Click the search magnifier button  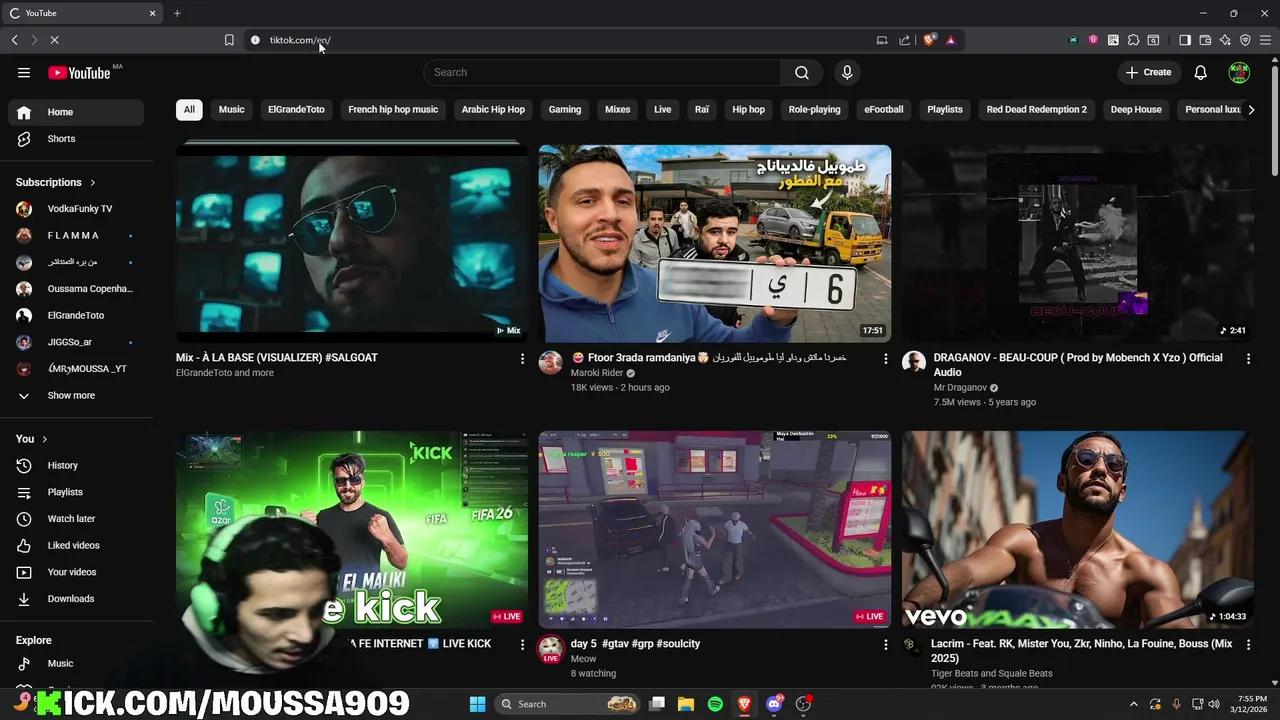802,72
